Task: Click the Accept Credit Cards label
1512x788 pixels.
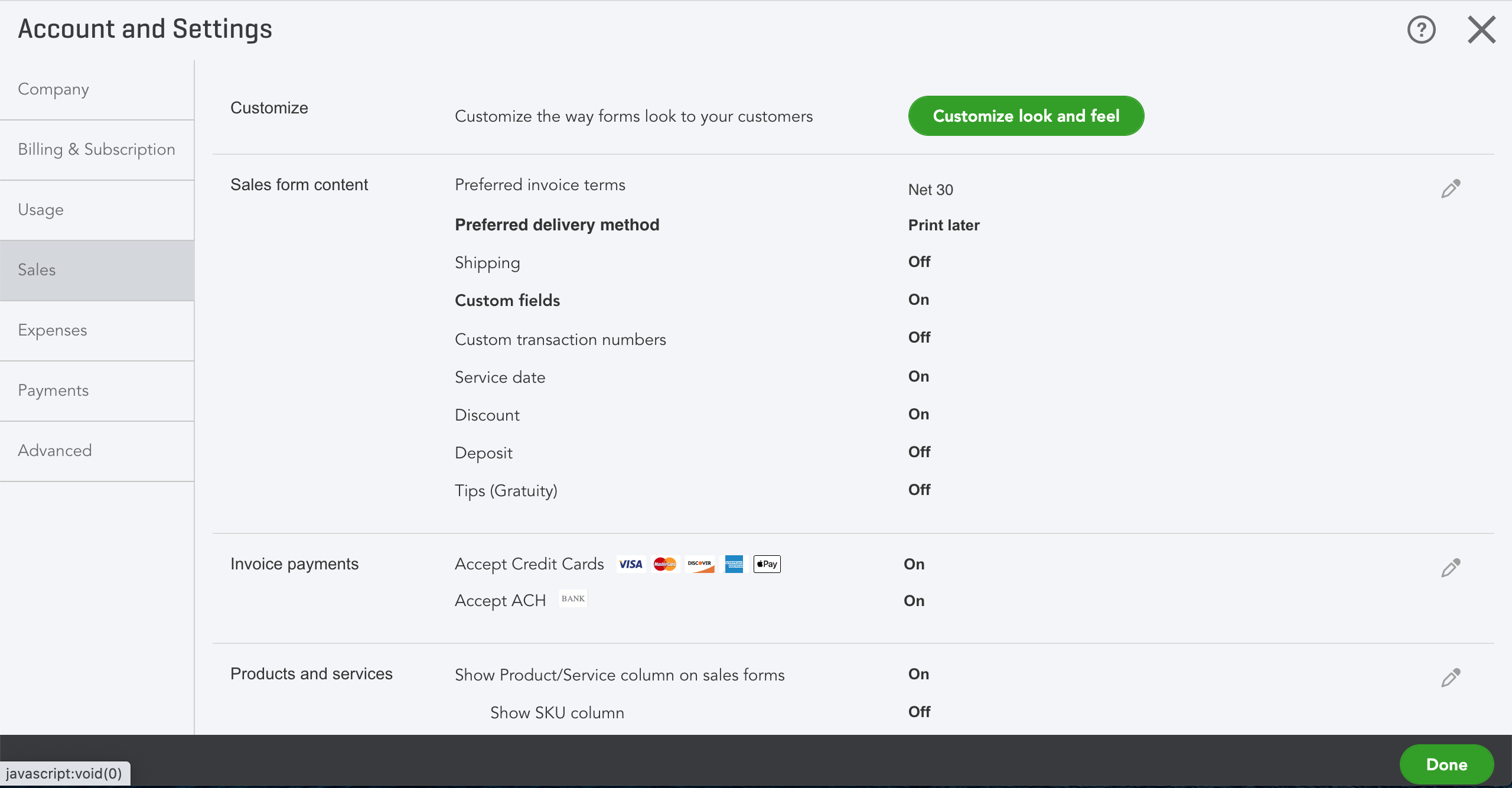Action: point(529,564)
